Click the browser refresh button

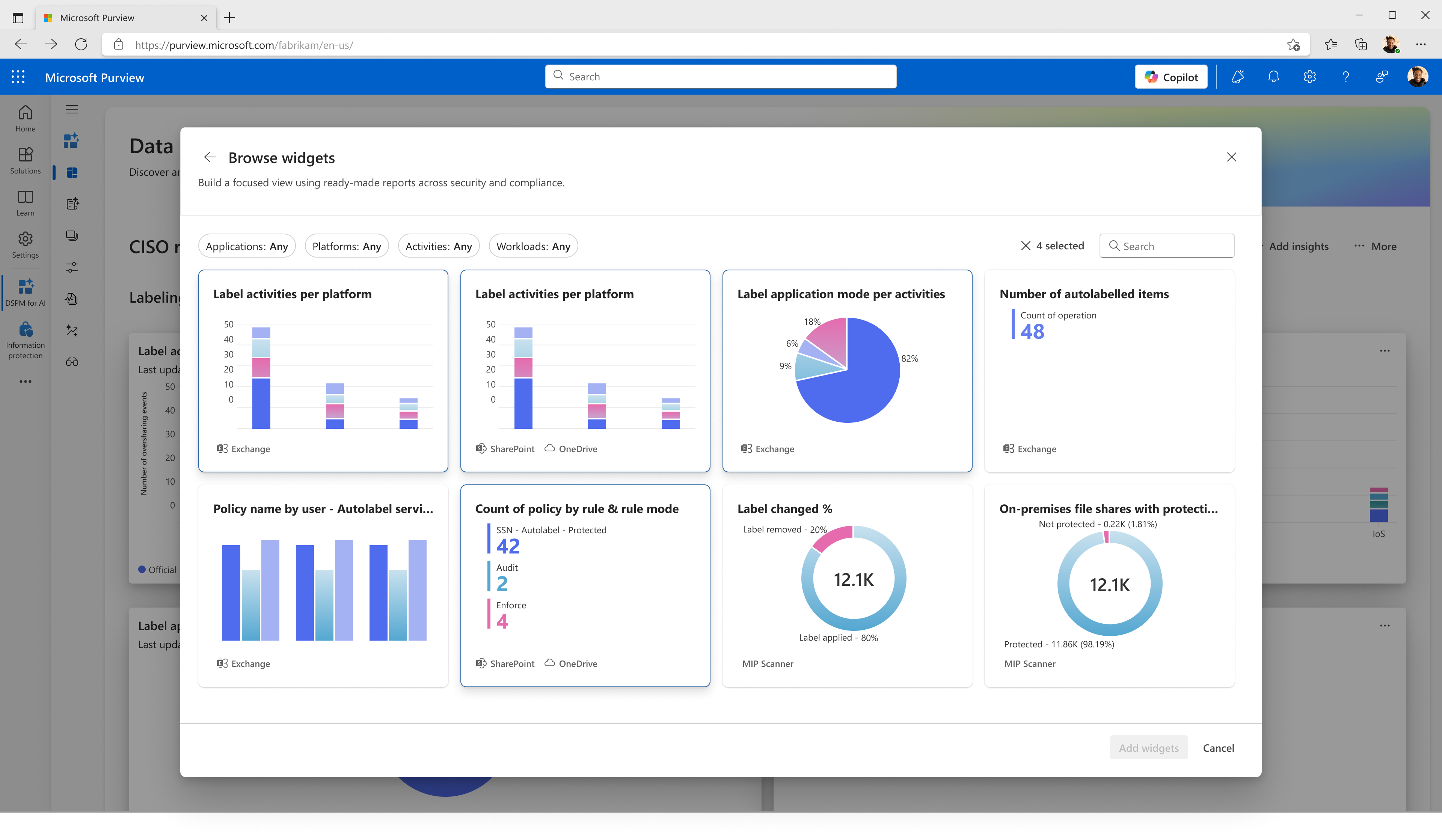tap(81, 44)
